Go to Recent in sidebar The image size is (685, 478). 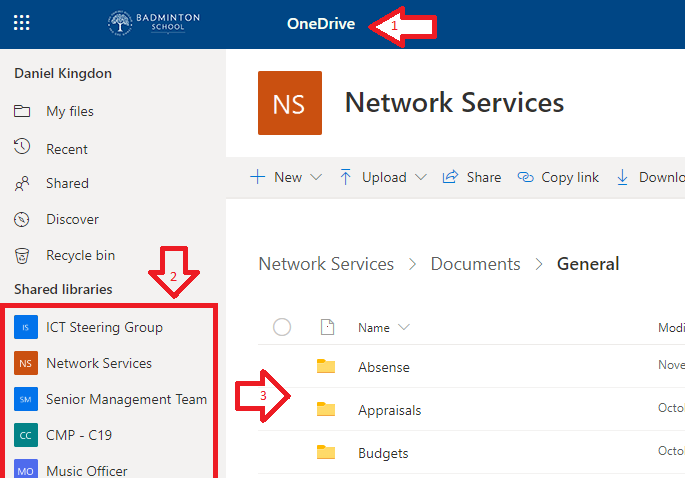click(x=67, y=149)
